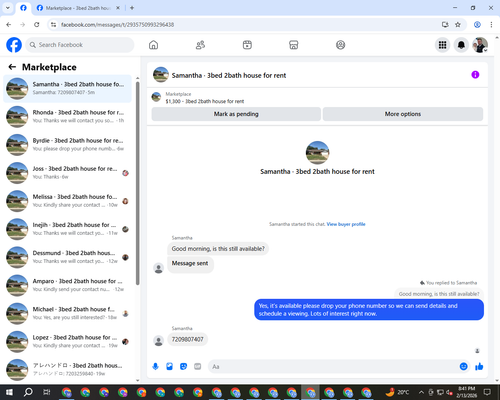Click the Message sent bubble
The height and width of the screenshot is (400, 500).
click(190, 264)
